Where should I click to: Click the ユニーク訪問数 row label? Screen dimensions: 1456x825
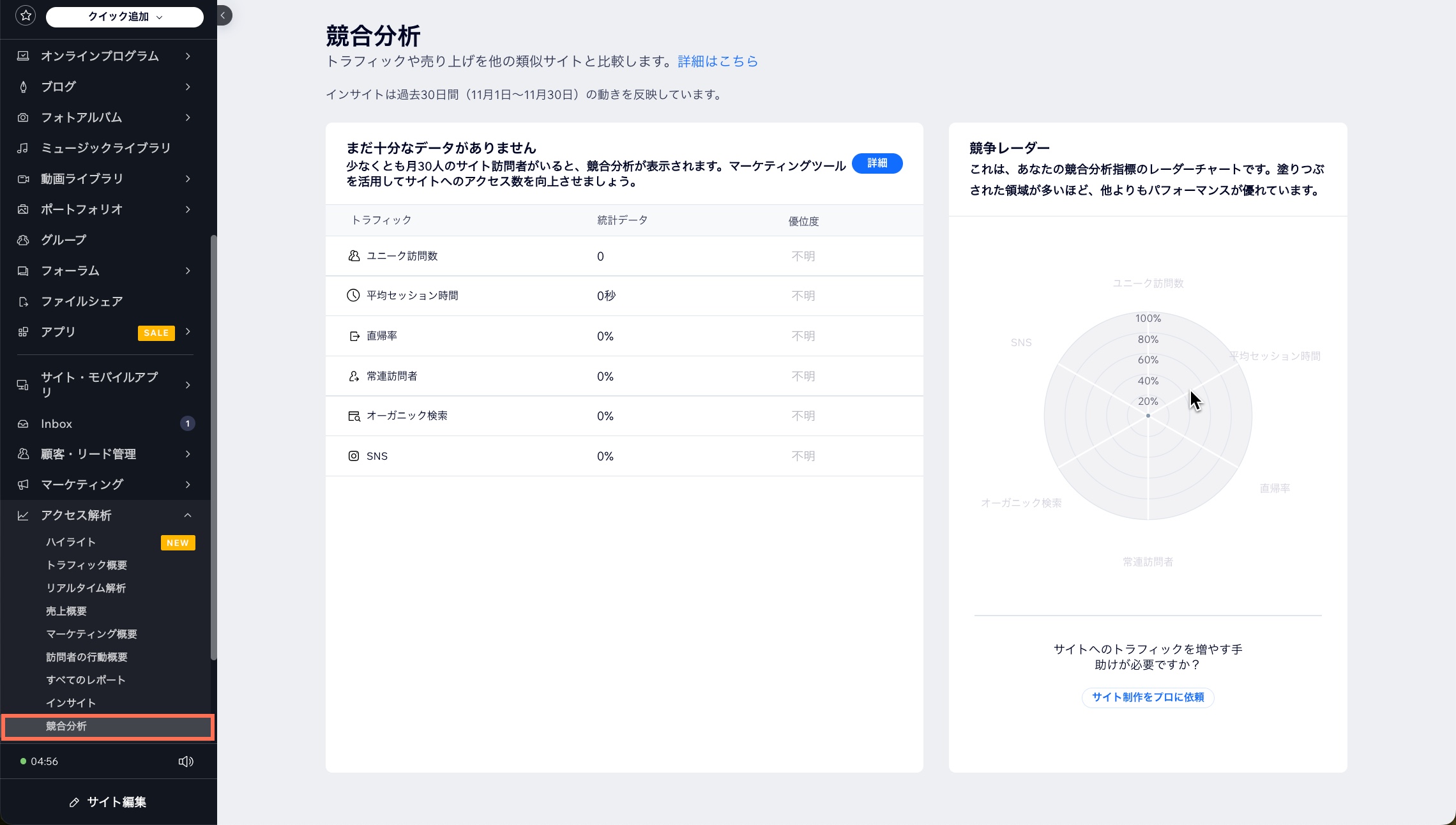pyautogui.click(x=402, y=256)
